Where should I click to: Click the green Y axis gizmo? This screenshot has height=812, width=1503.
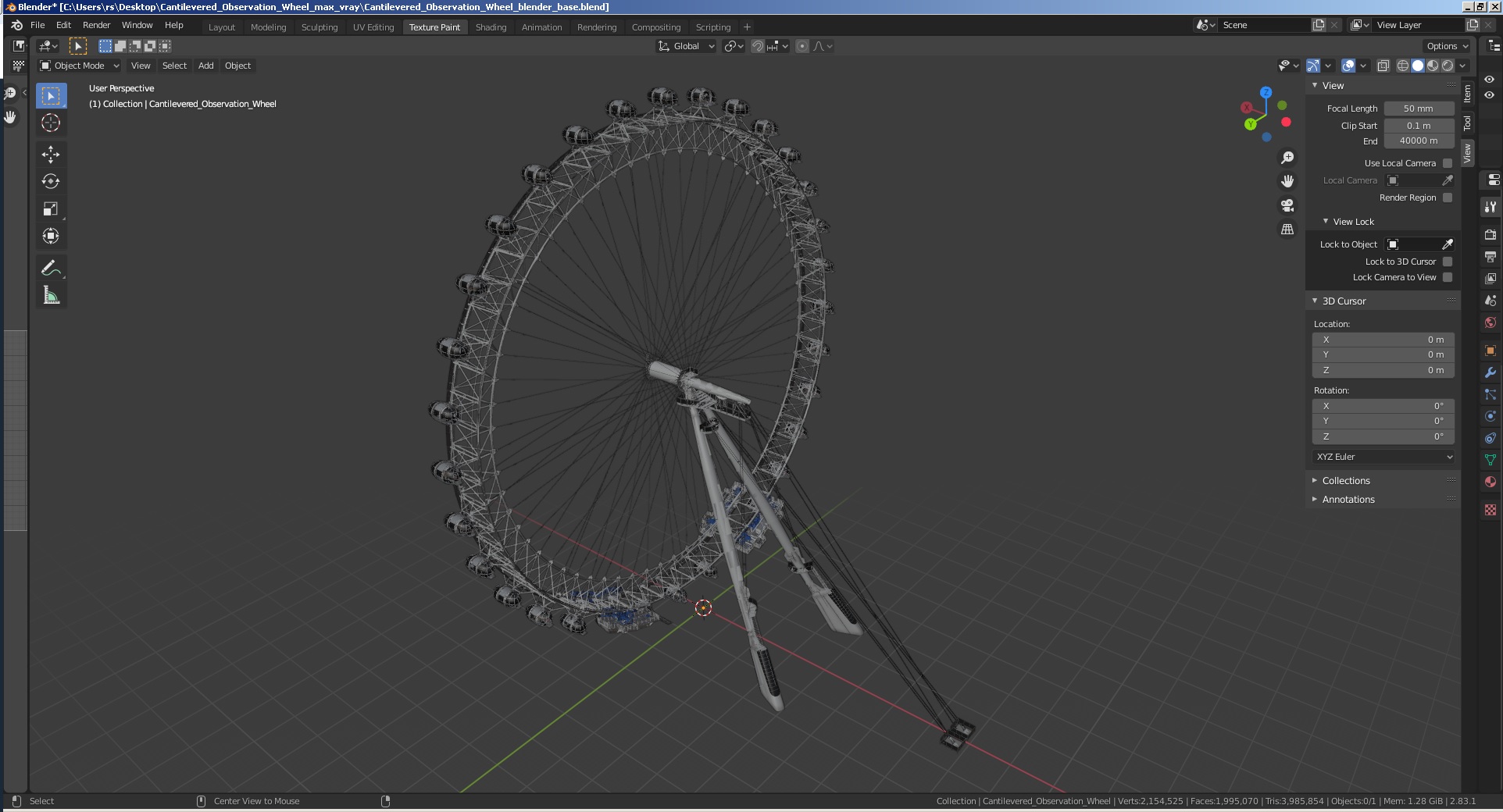(x=1251, y=124)
